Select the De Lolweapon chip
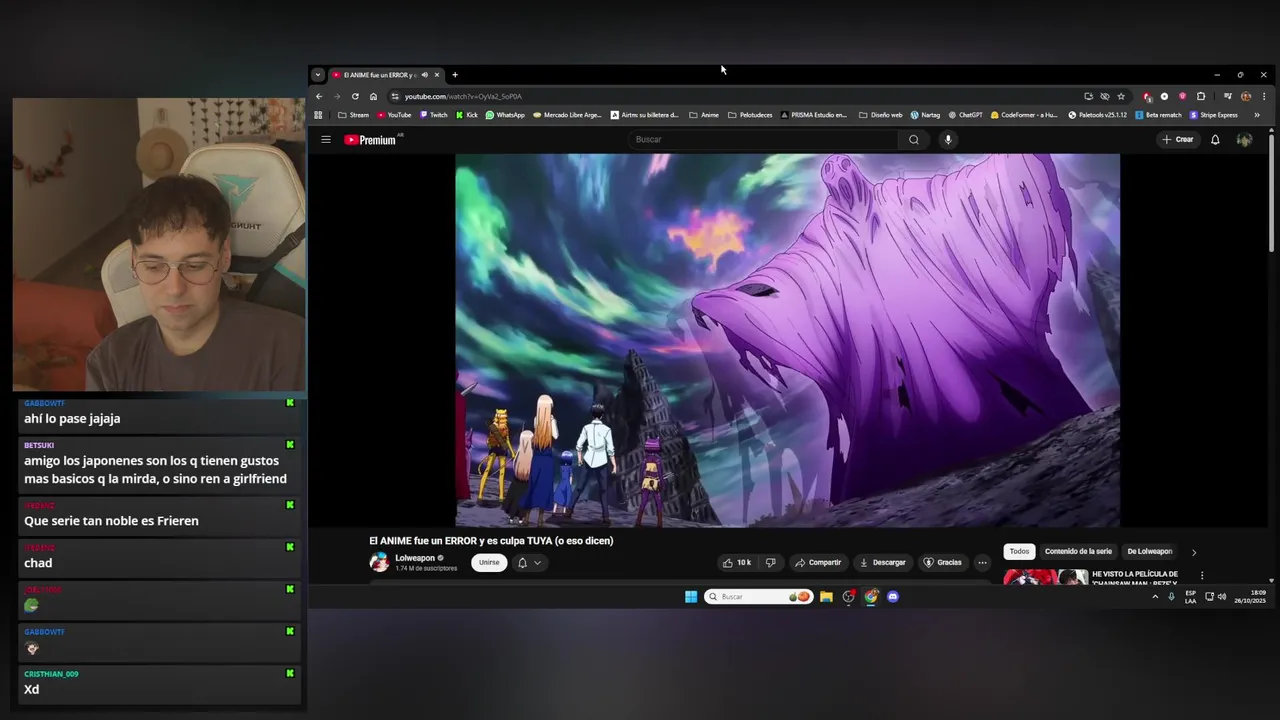Image resolution: width=1280 pixels, height=720 pixels. tap(1149, 551)
